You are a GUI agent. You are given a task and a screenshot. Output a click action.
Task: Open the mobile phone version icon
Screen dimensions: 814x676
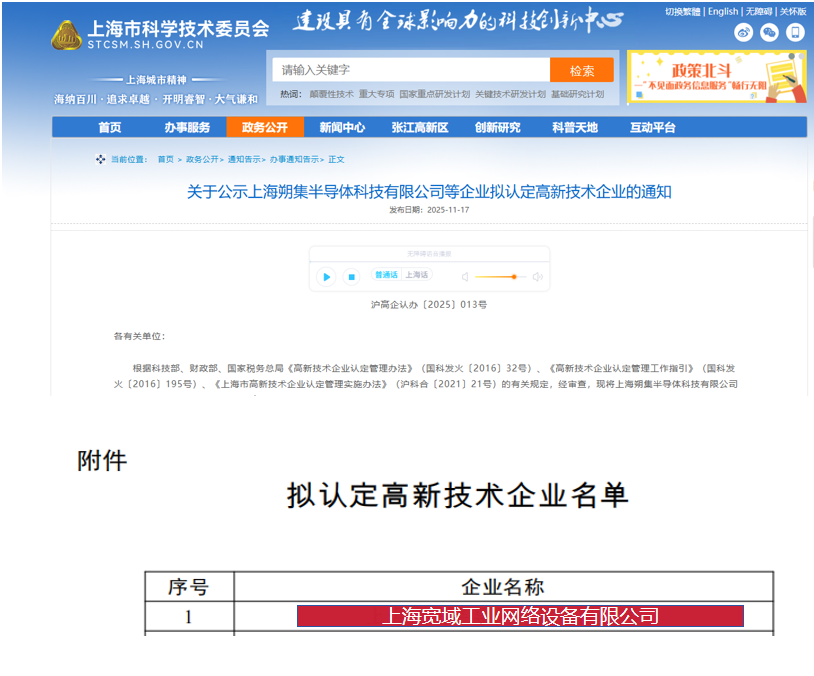click(795, 32)
